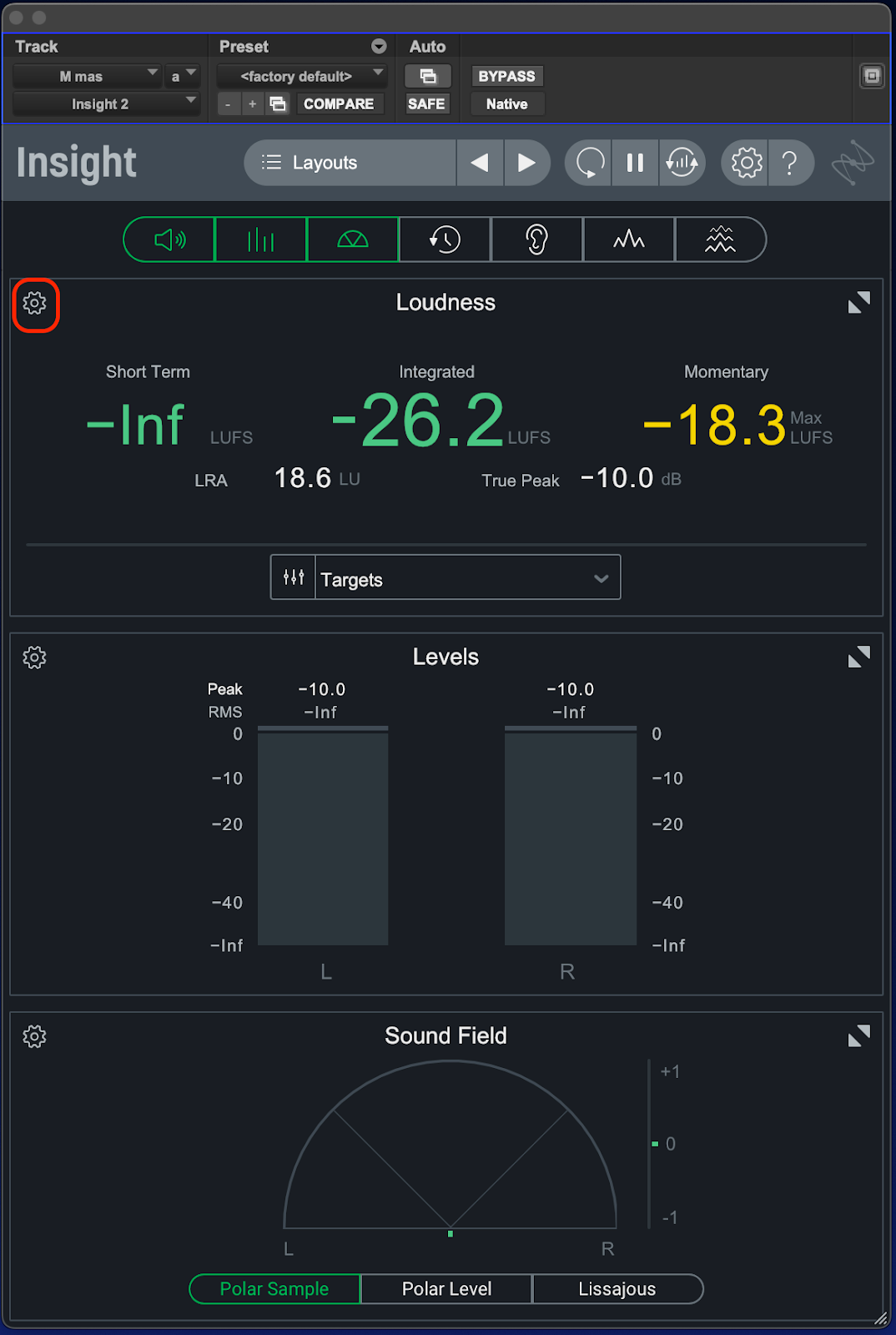
Task: Click the right channel level meter
Action: (x=571, y=836)
